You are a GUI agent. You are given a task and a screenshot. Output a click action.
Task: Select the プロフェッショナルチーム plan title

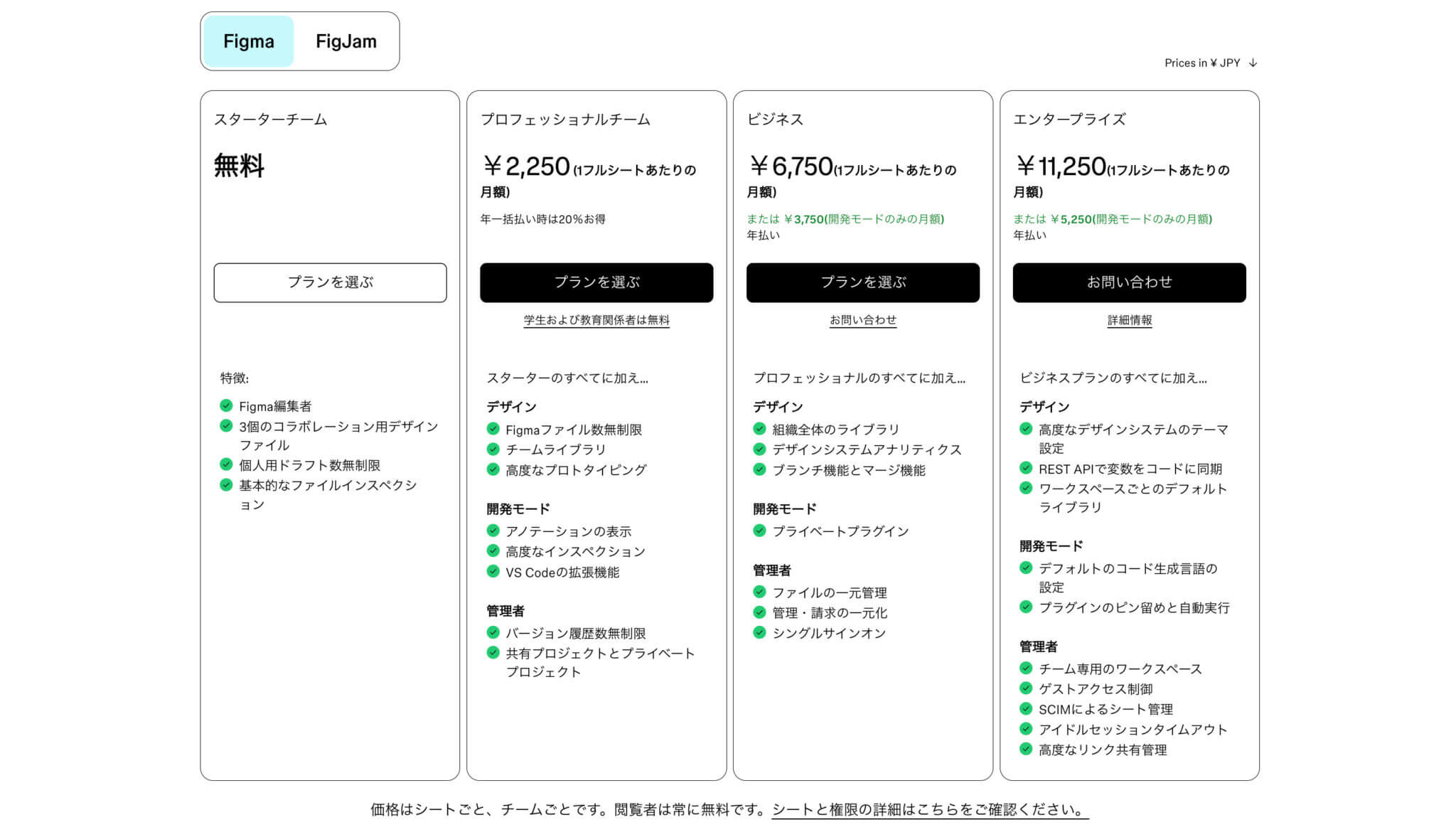566,119
